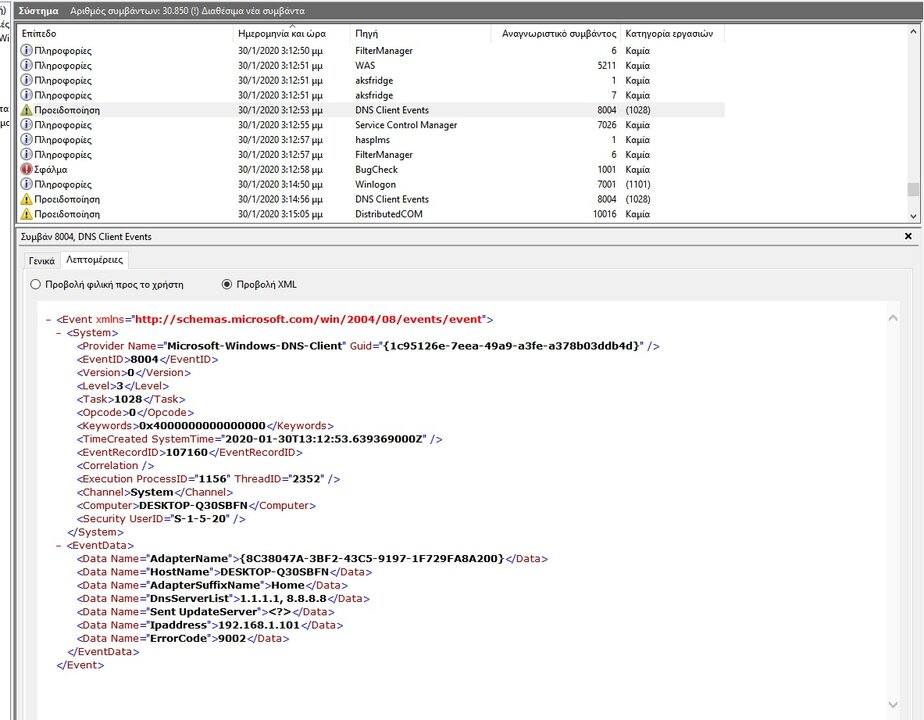
Task: Collapse the System XML node
Action: (59, 333)
